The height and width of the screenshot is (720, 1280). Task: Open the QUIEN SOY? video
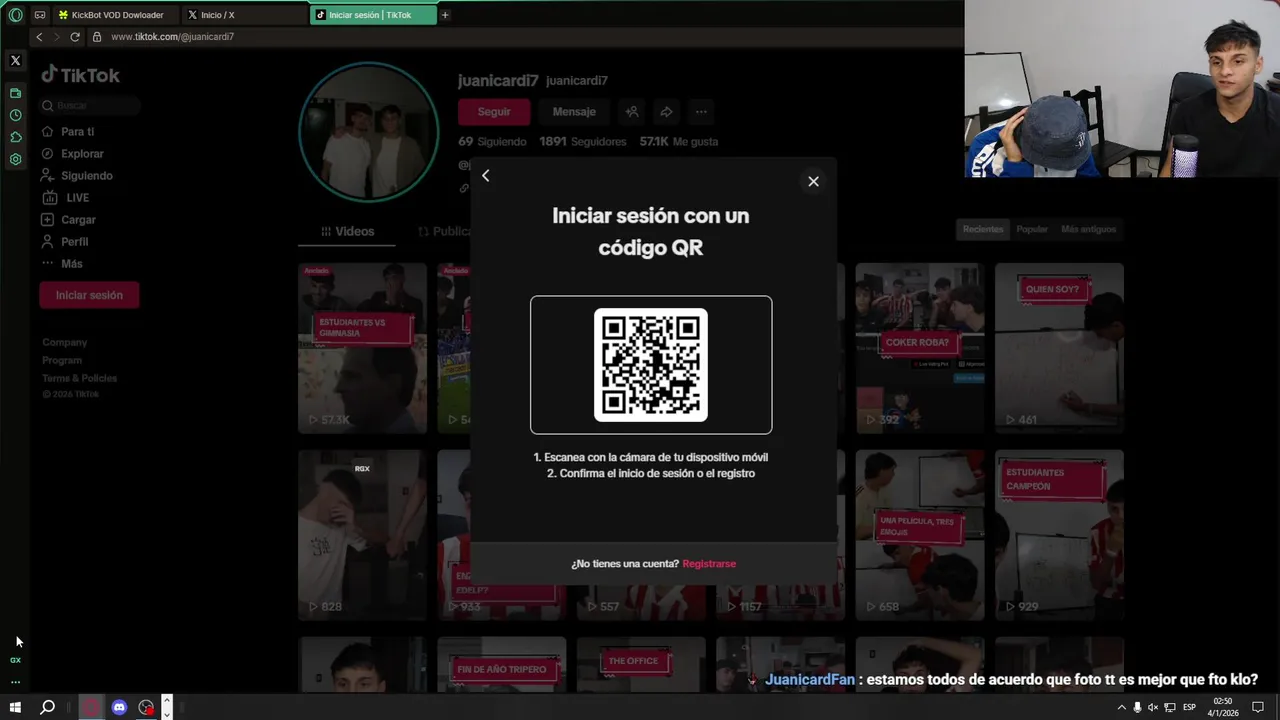(1059, 348)
